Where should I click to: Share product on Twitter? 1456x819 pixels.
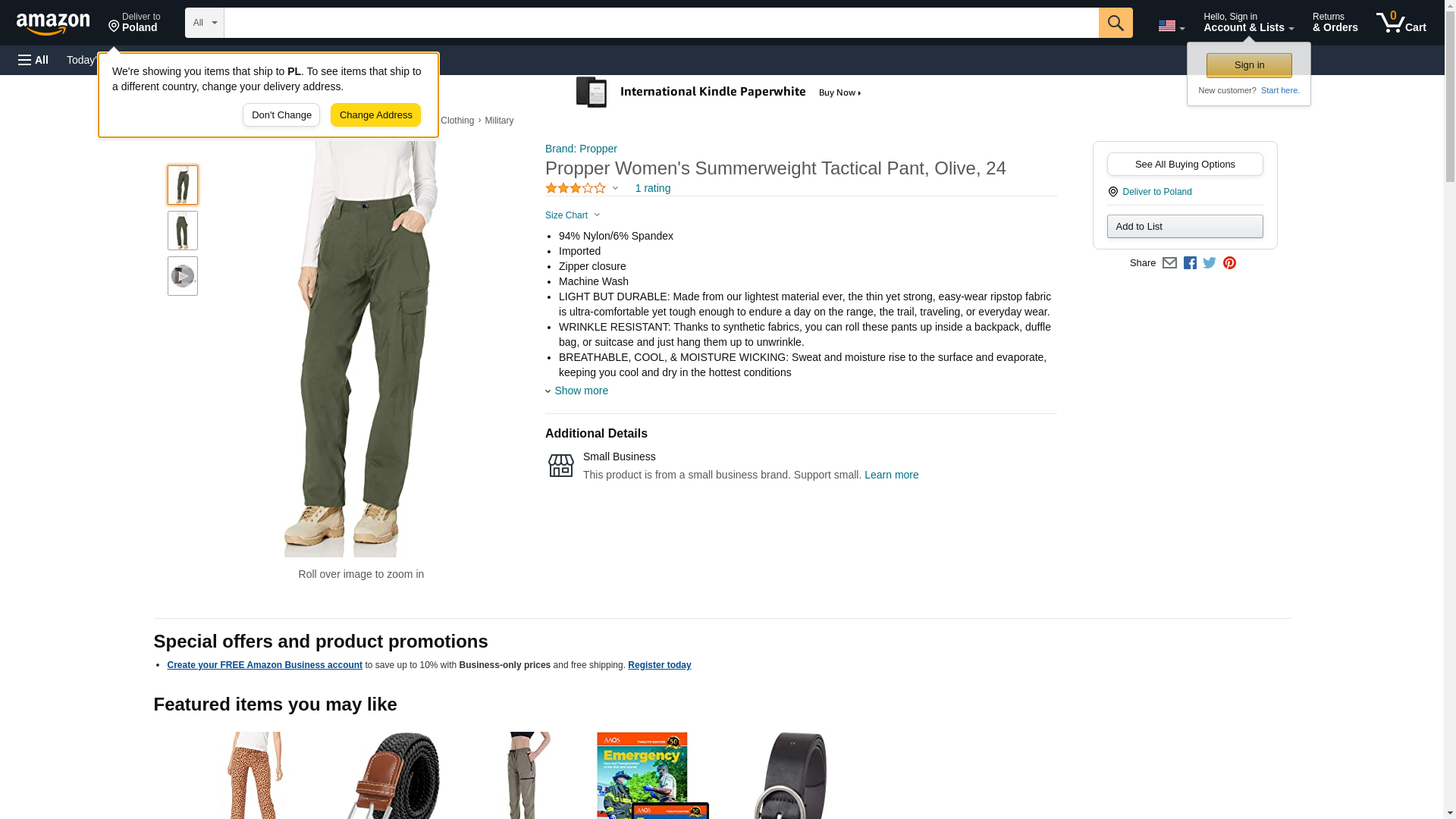tap(1210, 263)
